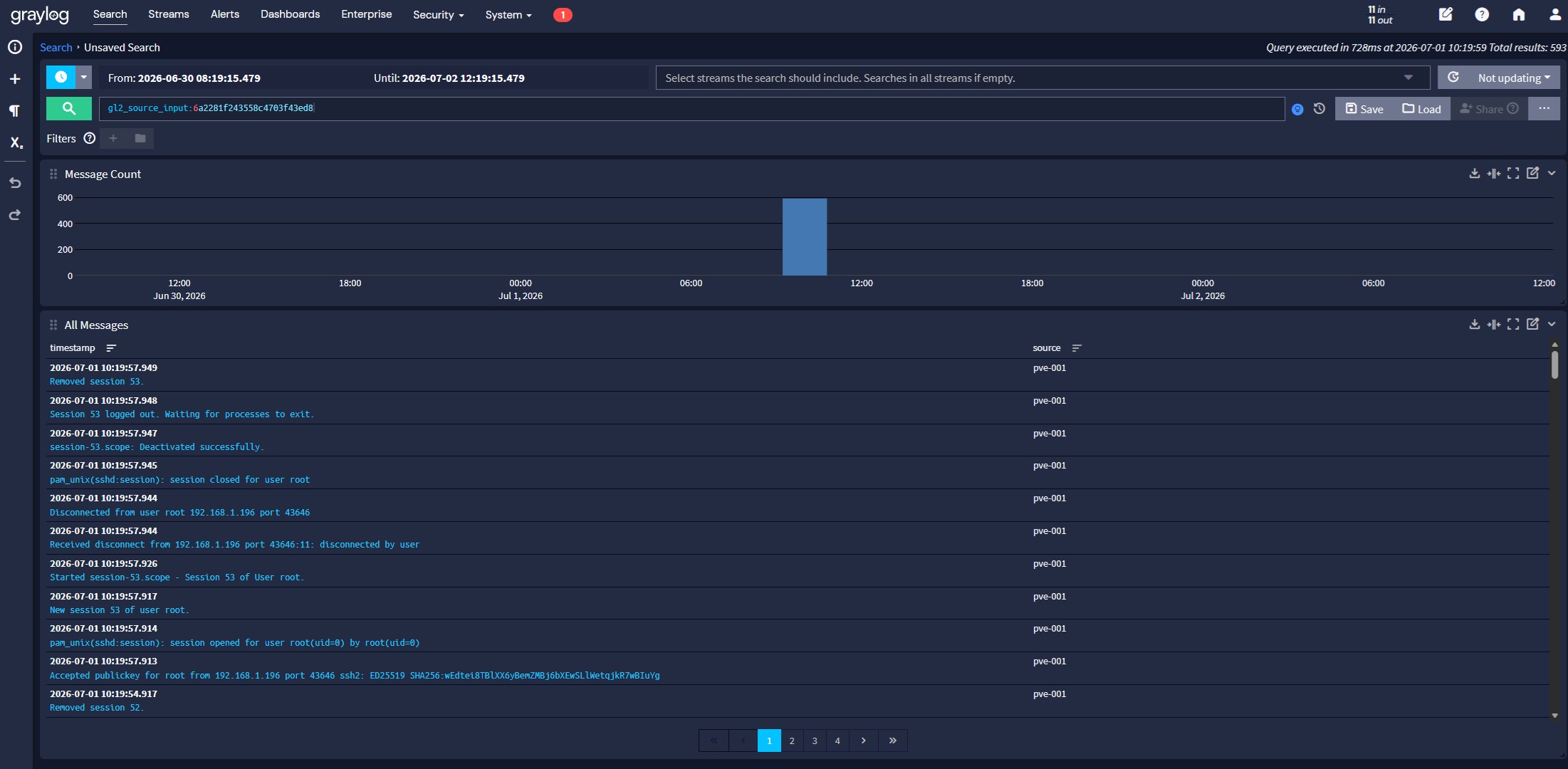Open the query history icon
This screenshot has width=1568, height=769.
pos(1319,109)
